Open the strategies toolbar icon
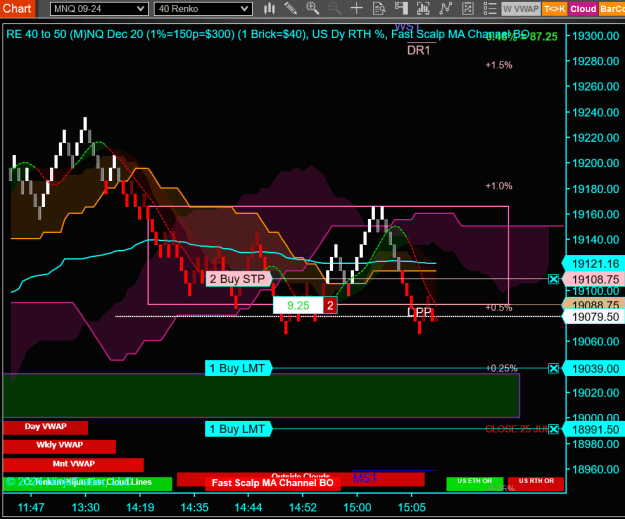The width and height of the screenshot is (625, 519). tap(468, 8)
